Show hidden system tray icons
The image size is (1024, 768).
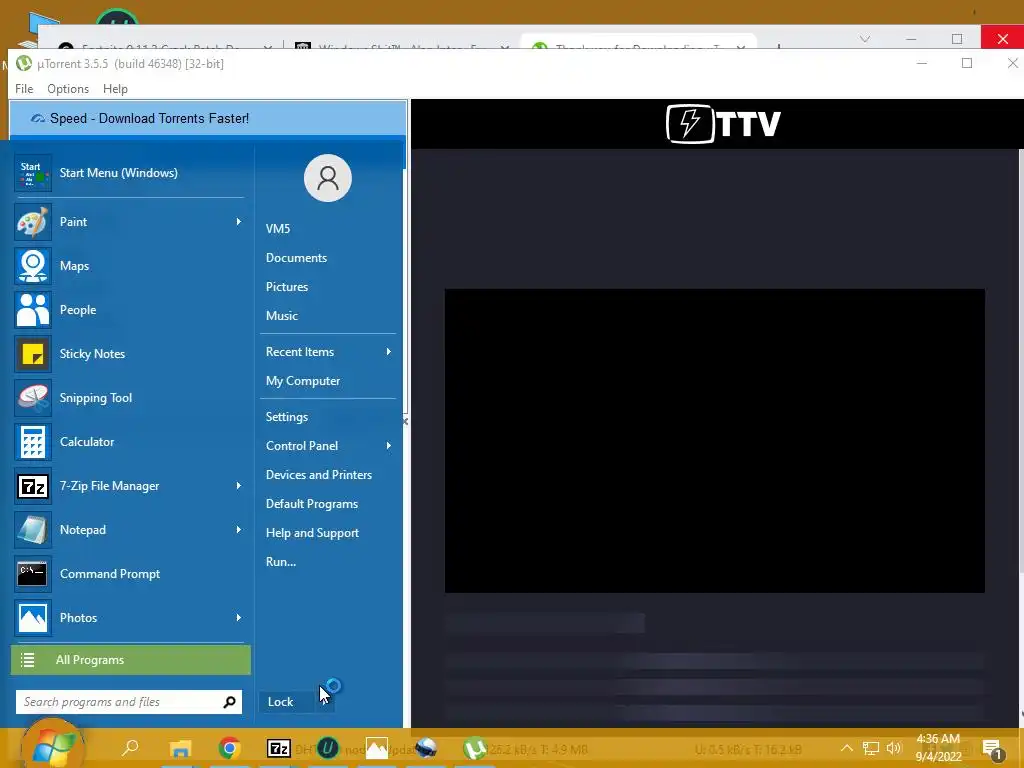click(x=846, y=748)
